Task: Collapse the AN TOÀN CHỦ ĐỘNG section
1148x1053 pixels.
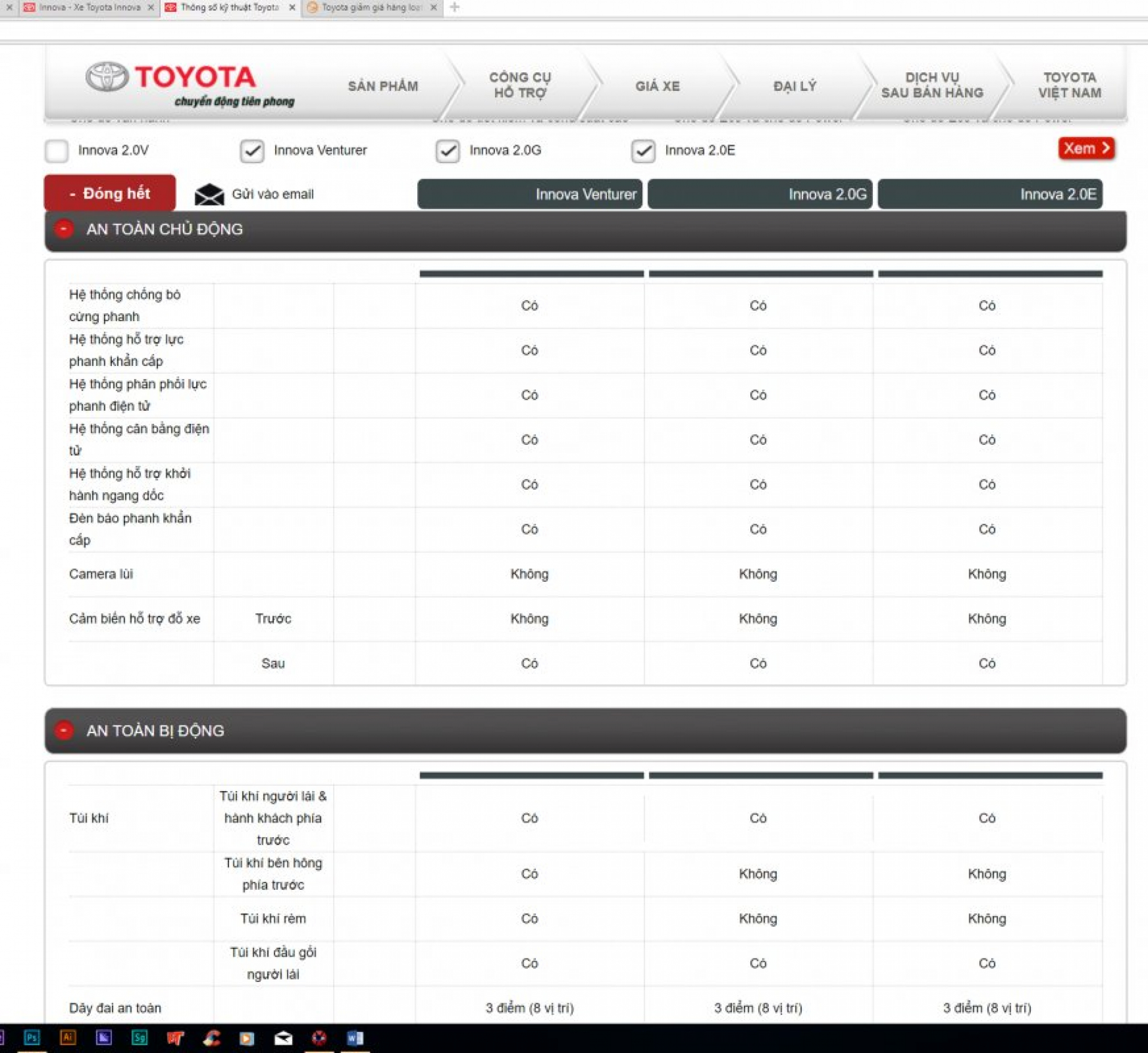Action: 64,229
